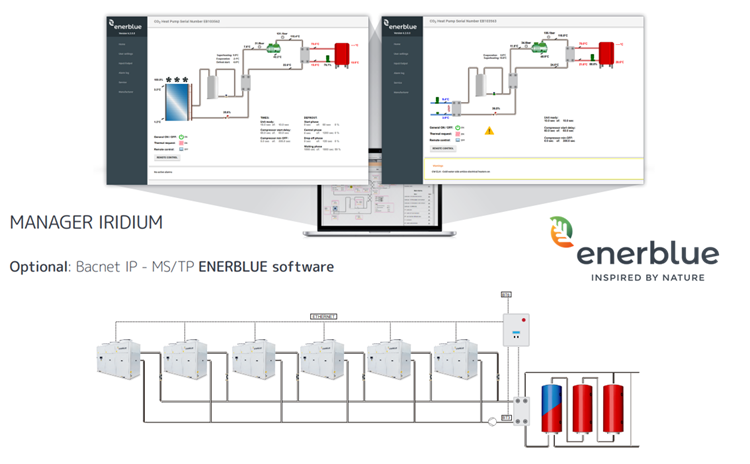The height and width of the screenshot is (464, 750).
Task: Open Home in right window sidebar
Action: tap(397, 44)
